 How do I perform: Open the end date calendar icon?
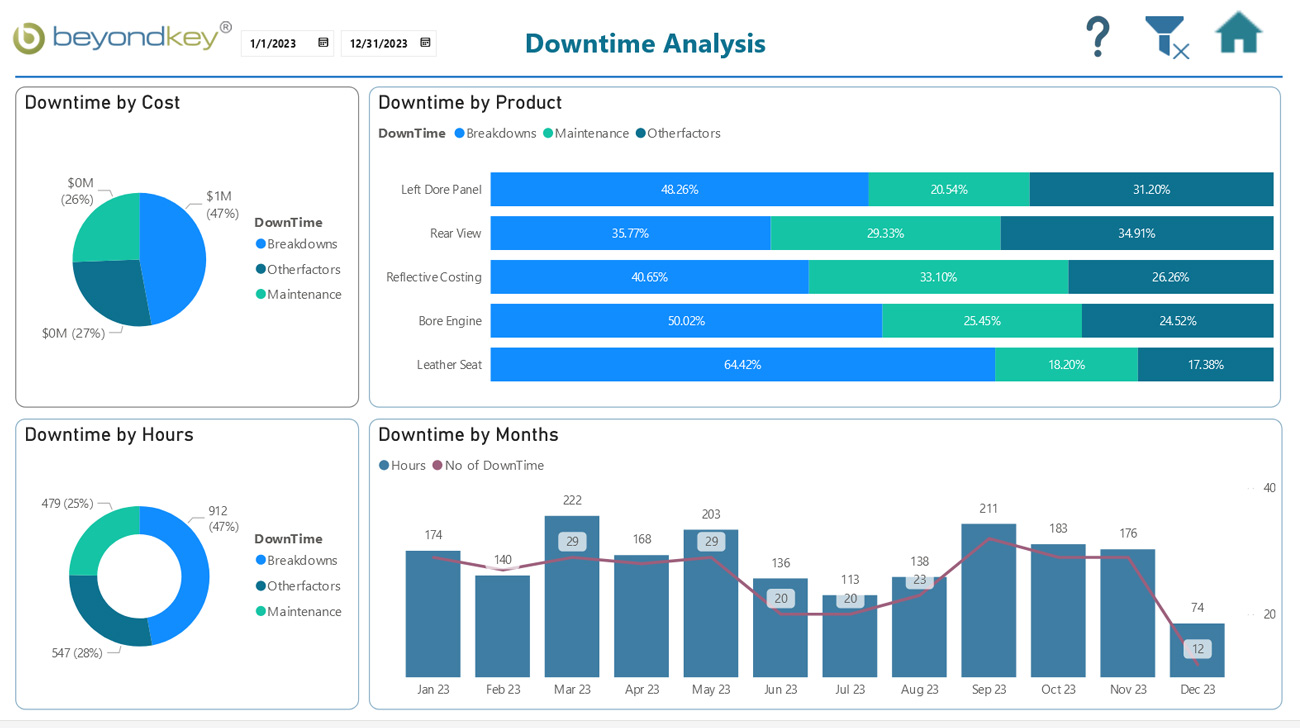click(x=423, y=43)
